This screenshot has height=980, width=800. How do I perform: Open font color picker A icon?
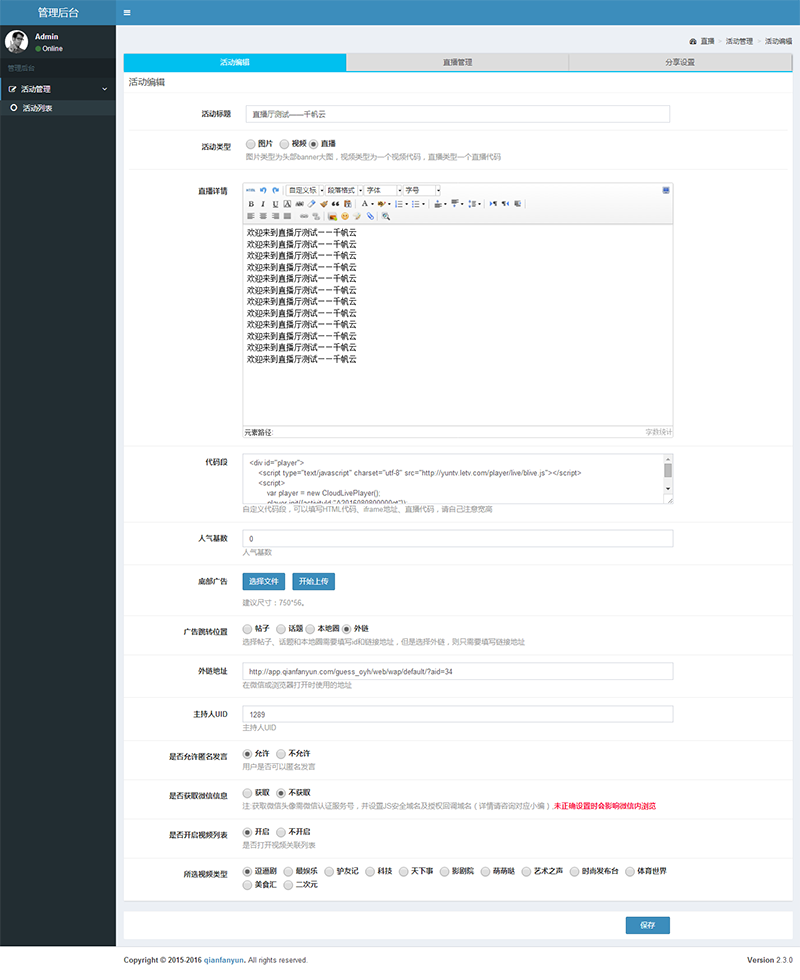pos(364,204)
